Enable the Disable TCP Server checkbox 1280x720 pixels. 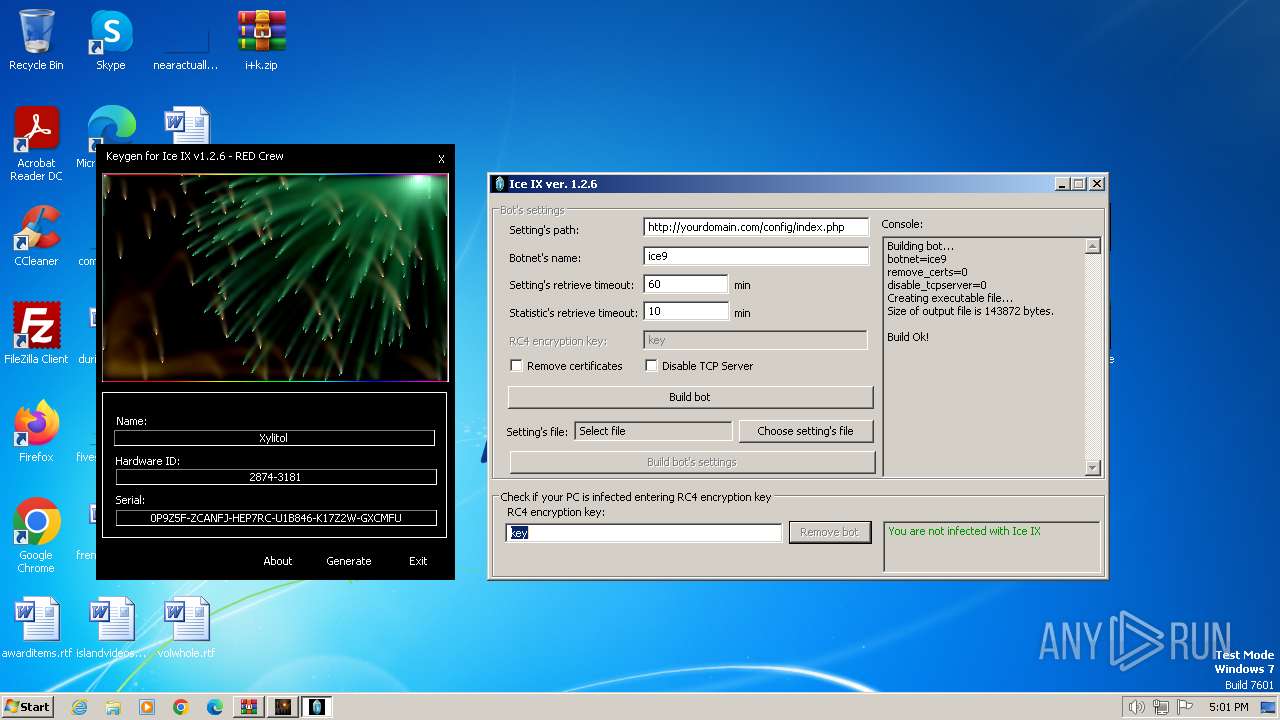point(651,366)
